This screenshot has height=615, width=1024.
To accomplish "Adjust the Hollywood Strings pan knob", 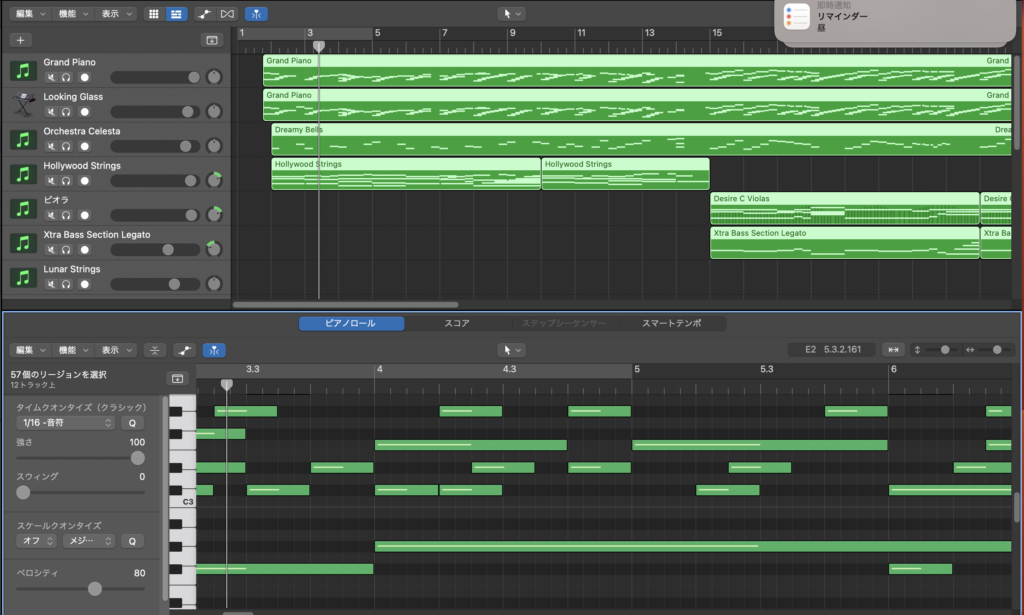I will click(214, 180).
